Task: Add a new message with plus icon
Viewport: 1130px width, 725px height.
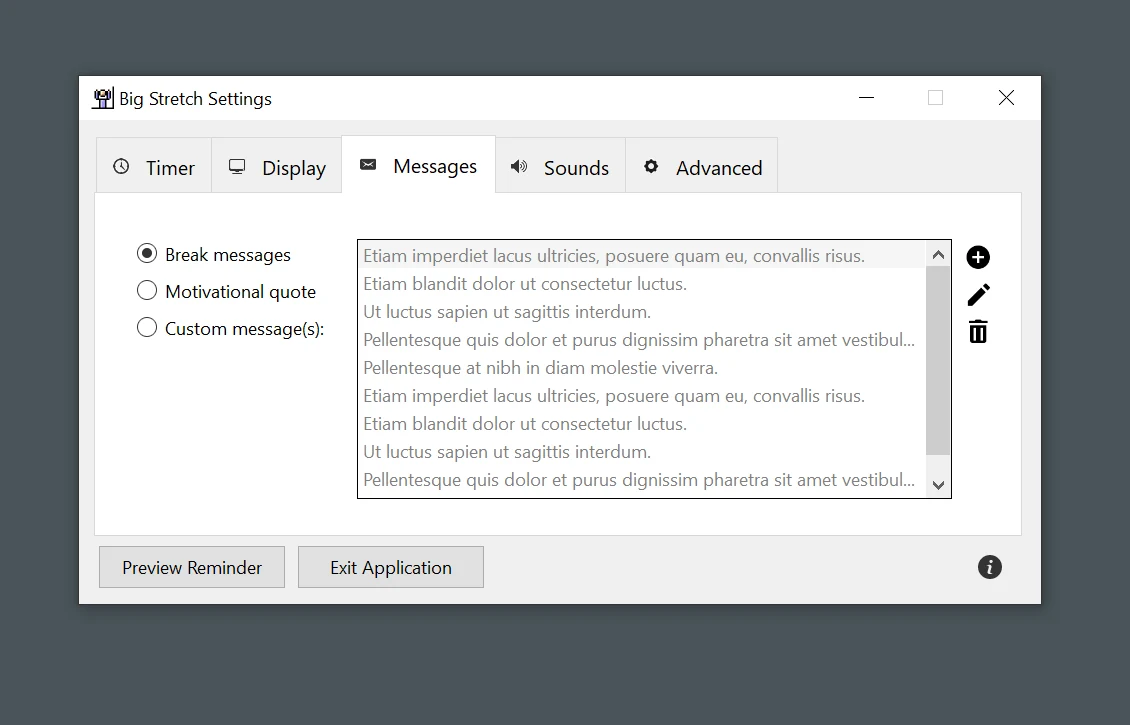Action: [978, 257]
